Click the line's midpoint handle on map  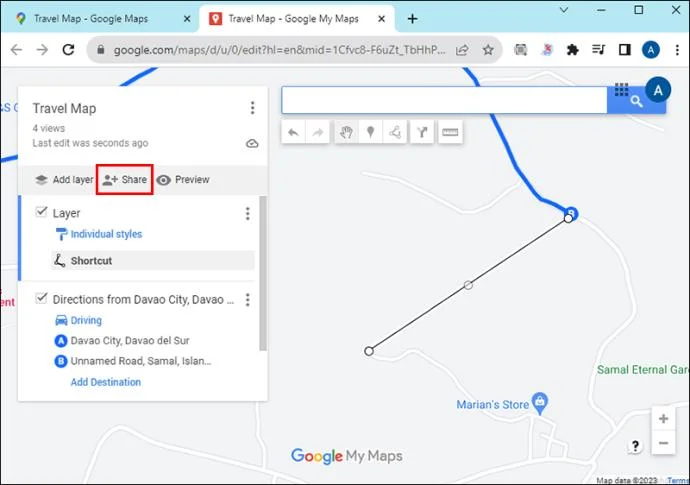468,285
